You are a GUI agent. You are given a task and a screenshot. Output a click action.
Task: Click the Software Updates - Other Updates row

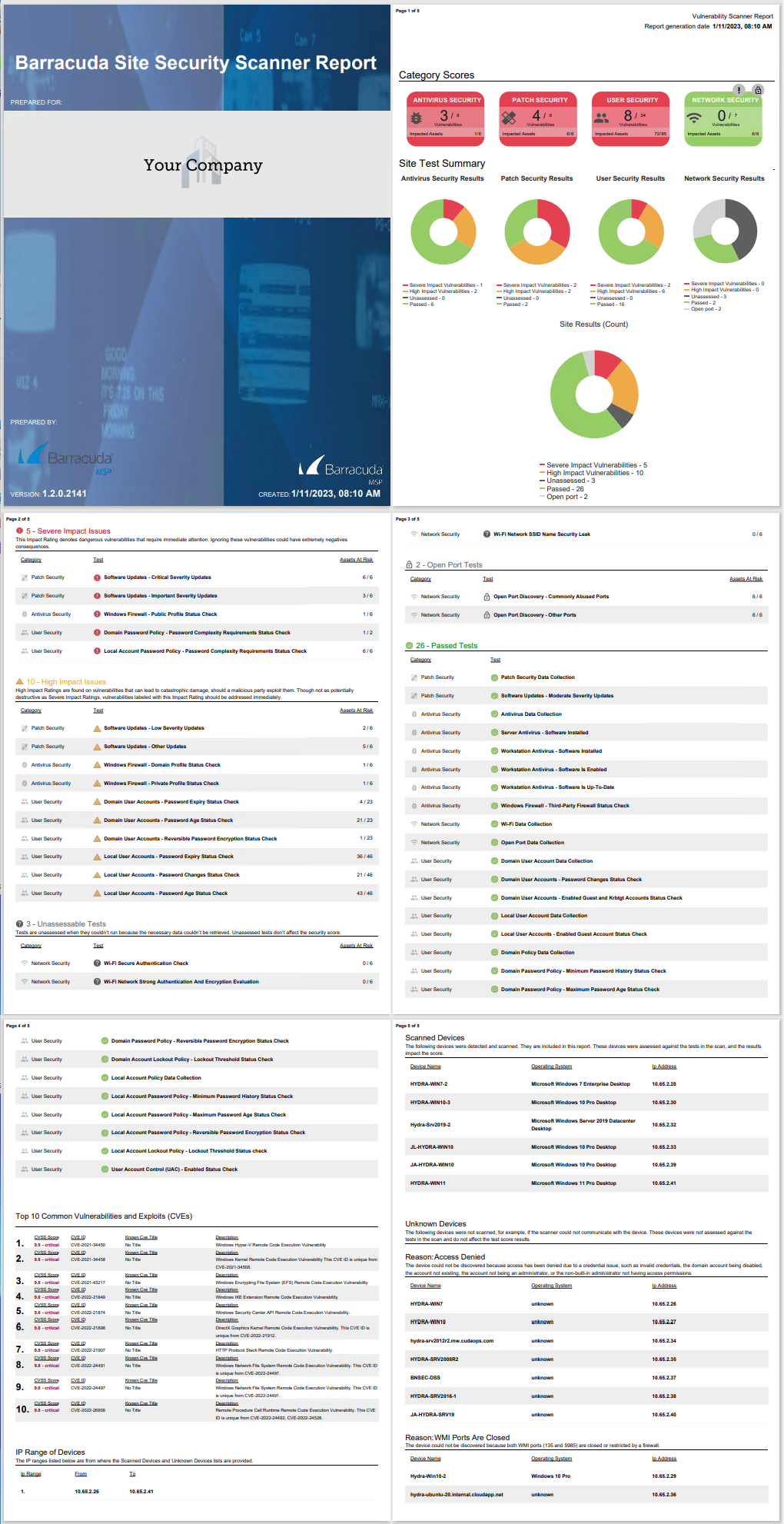(x=197, y=747)
